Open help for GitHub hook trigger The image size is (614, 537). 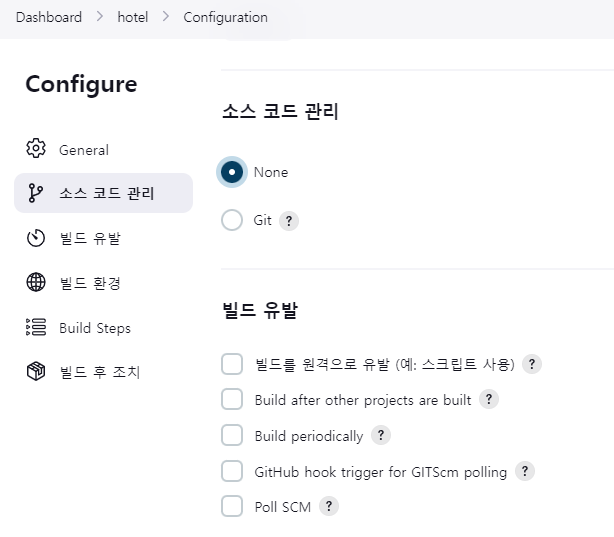525,471
